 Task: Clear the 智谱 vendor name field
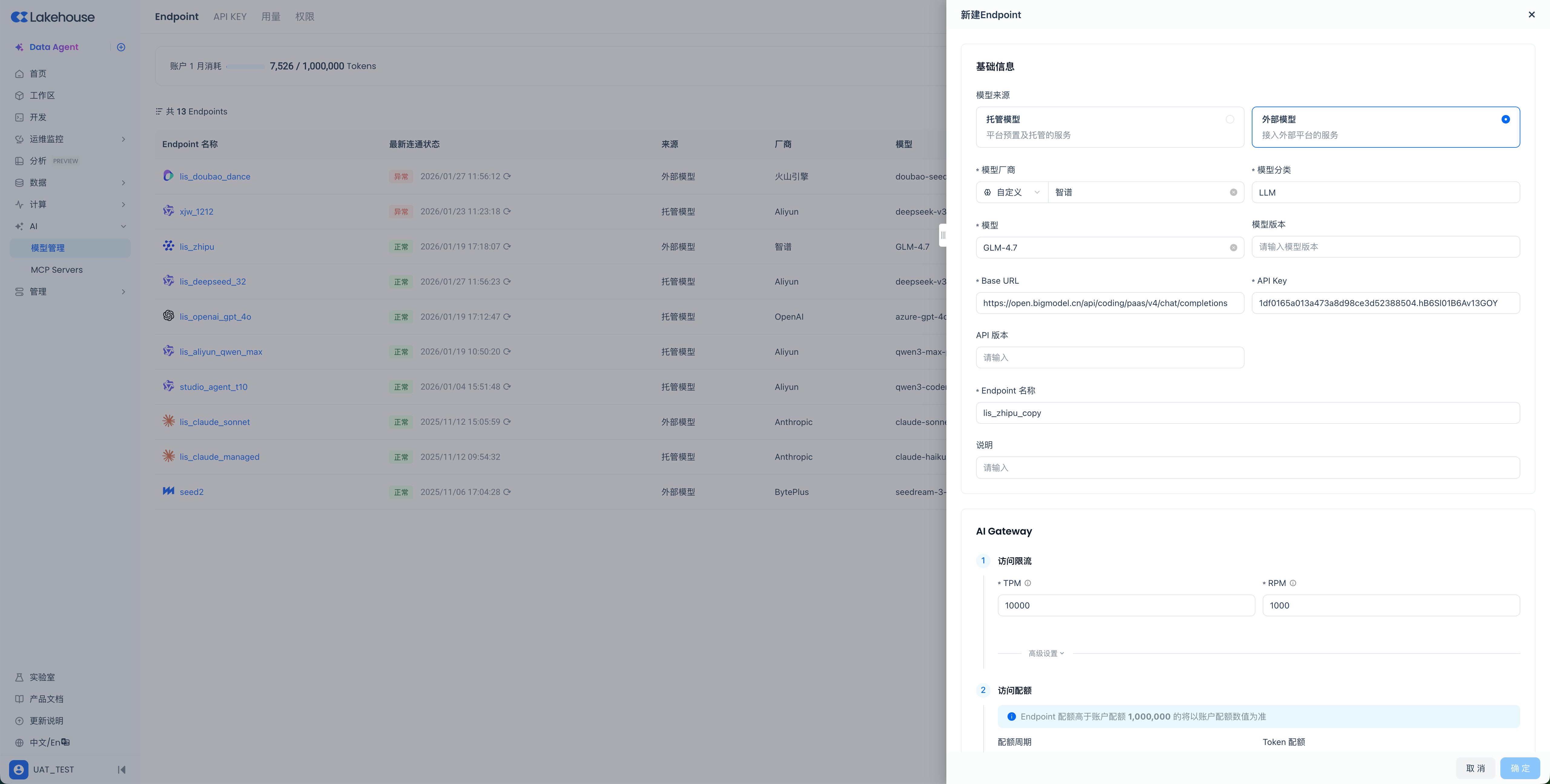coord(1233,193)
